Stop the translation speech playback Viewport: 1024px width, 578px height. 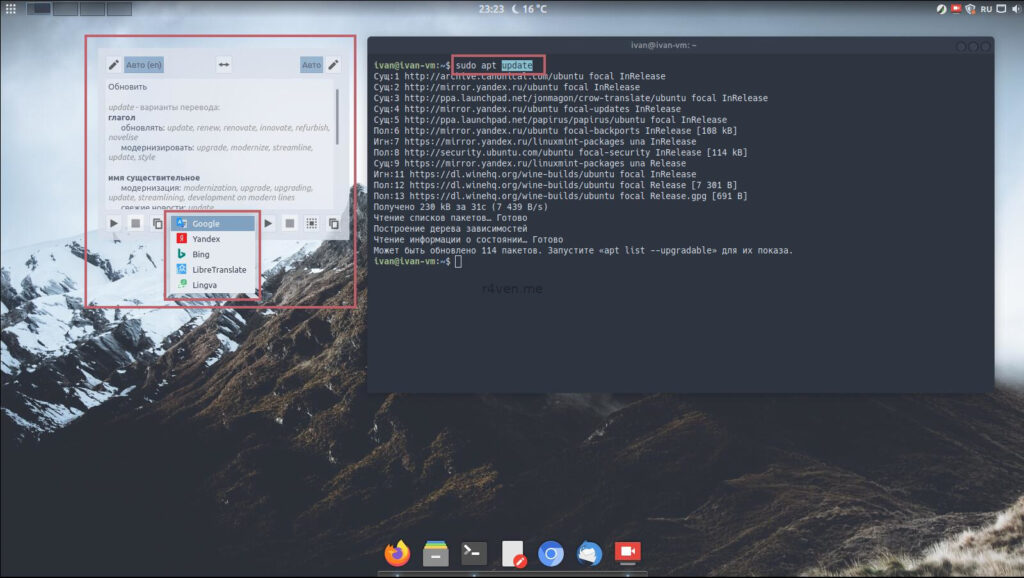pyautogui.click(x=290, y=223)
